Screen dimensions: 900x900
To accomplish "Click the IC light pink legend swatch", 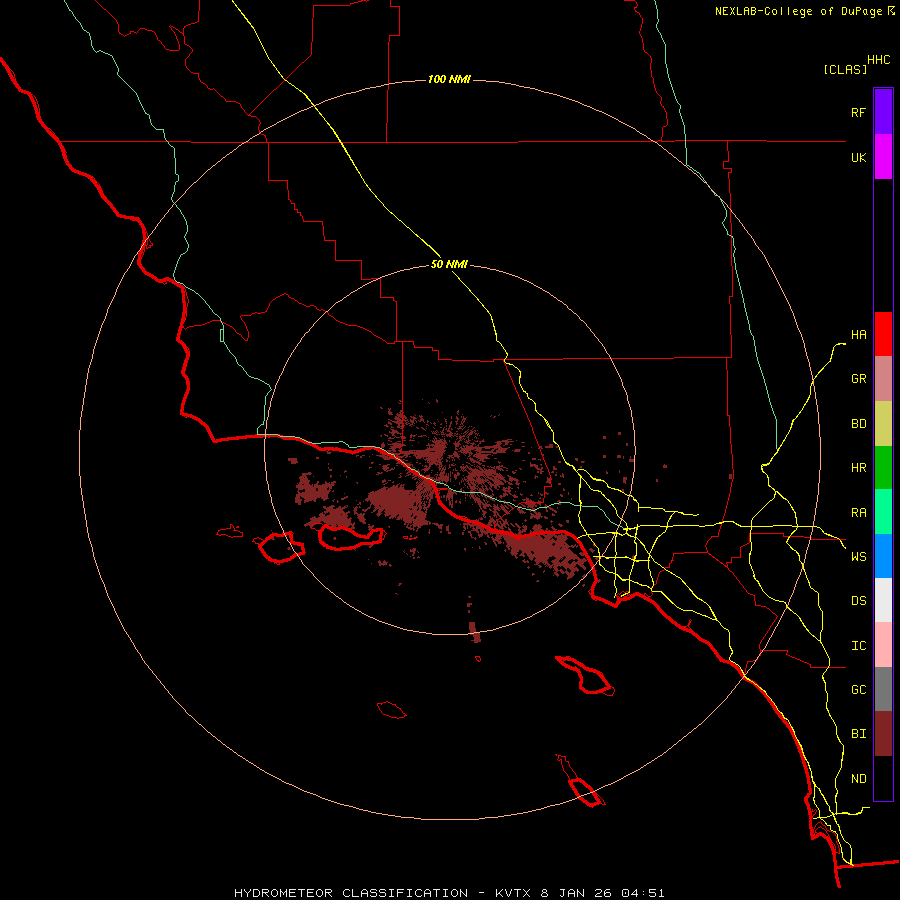I will [x=883, y=645].
